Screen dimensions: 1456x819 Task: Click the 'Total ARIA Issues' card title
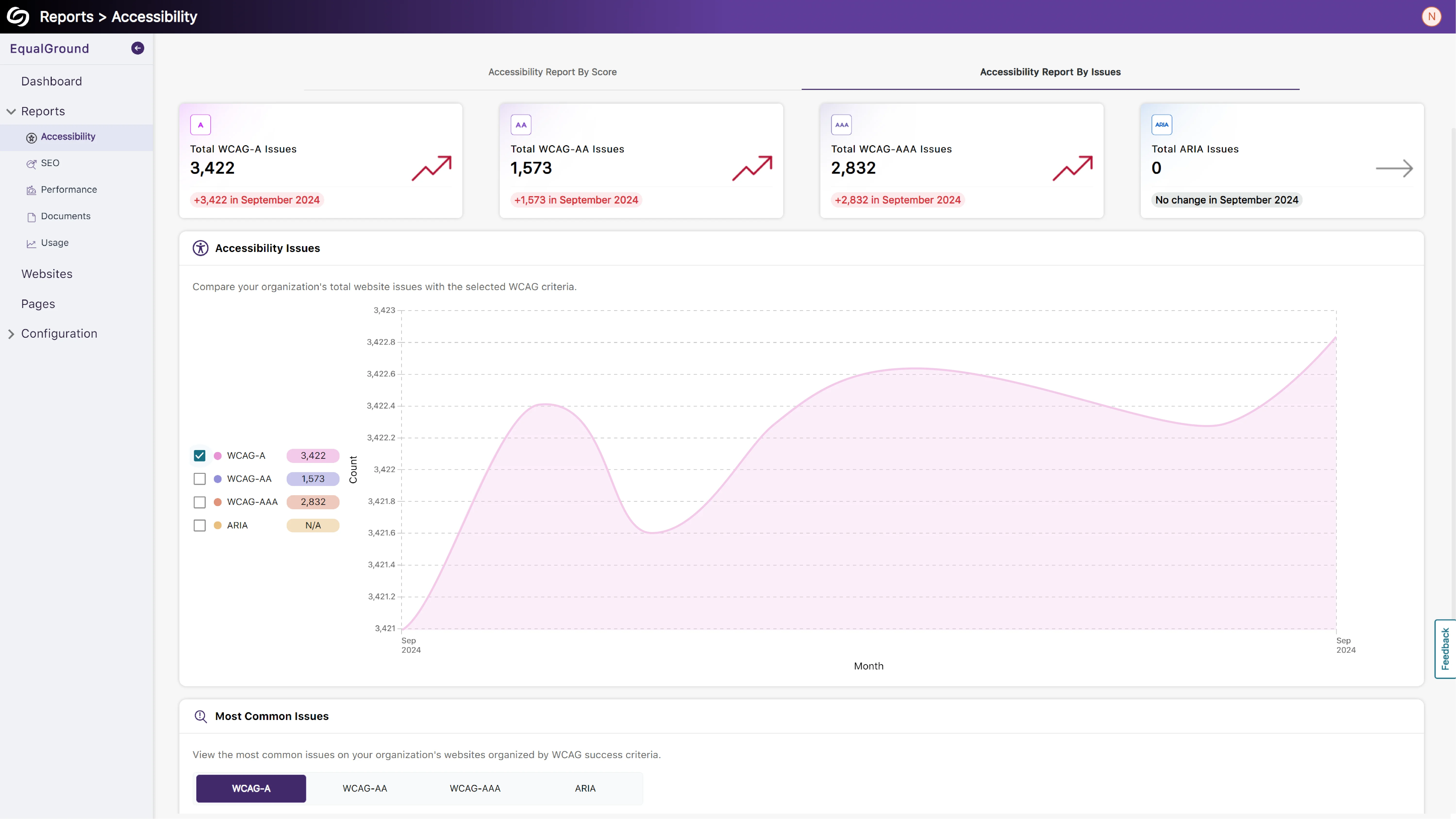(1195, 149)
